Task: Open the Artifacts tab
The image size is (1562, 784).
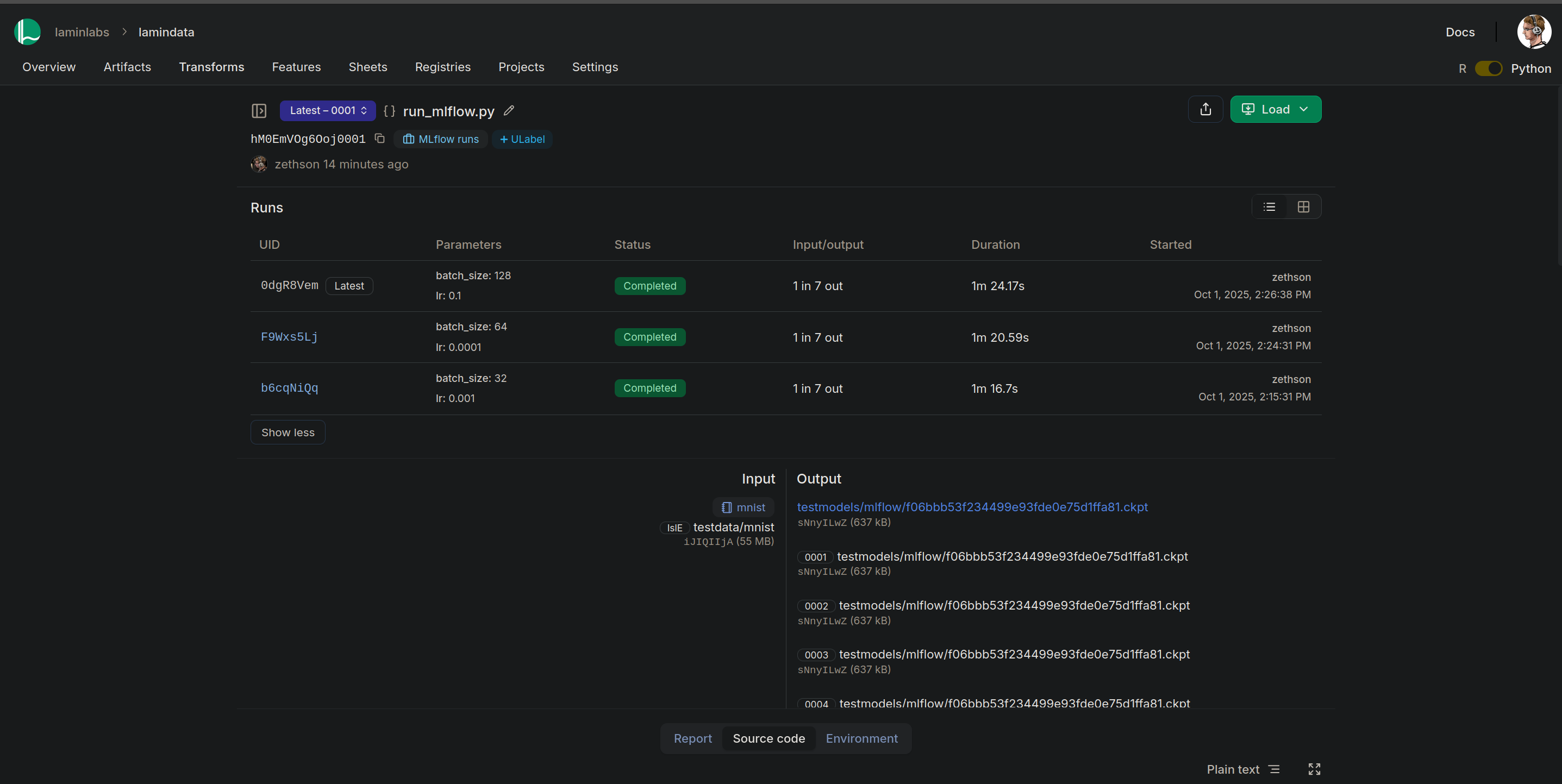Action: click(x=127, y=67)
